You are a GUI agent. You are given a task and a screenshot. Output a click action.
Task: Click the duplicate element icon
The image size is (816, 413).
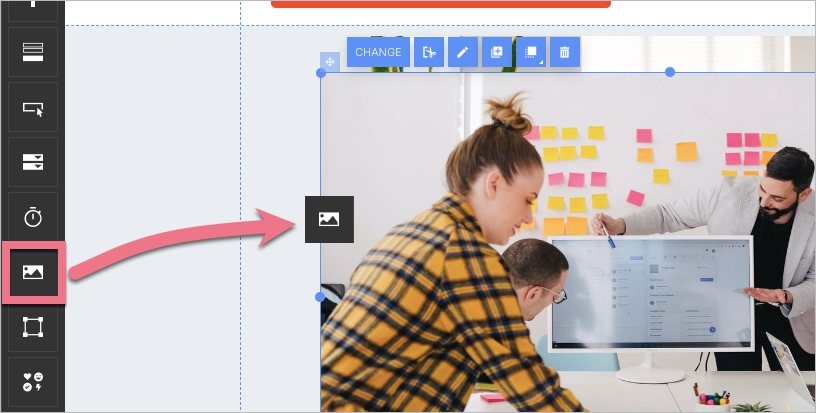point(496,52)
